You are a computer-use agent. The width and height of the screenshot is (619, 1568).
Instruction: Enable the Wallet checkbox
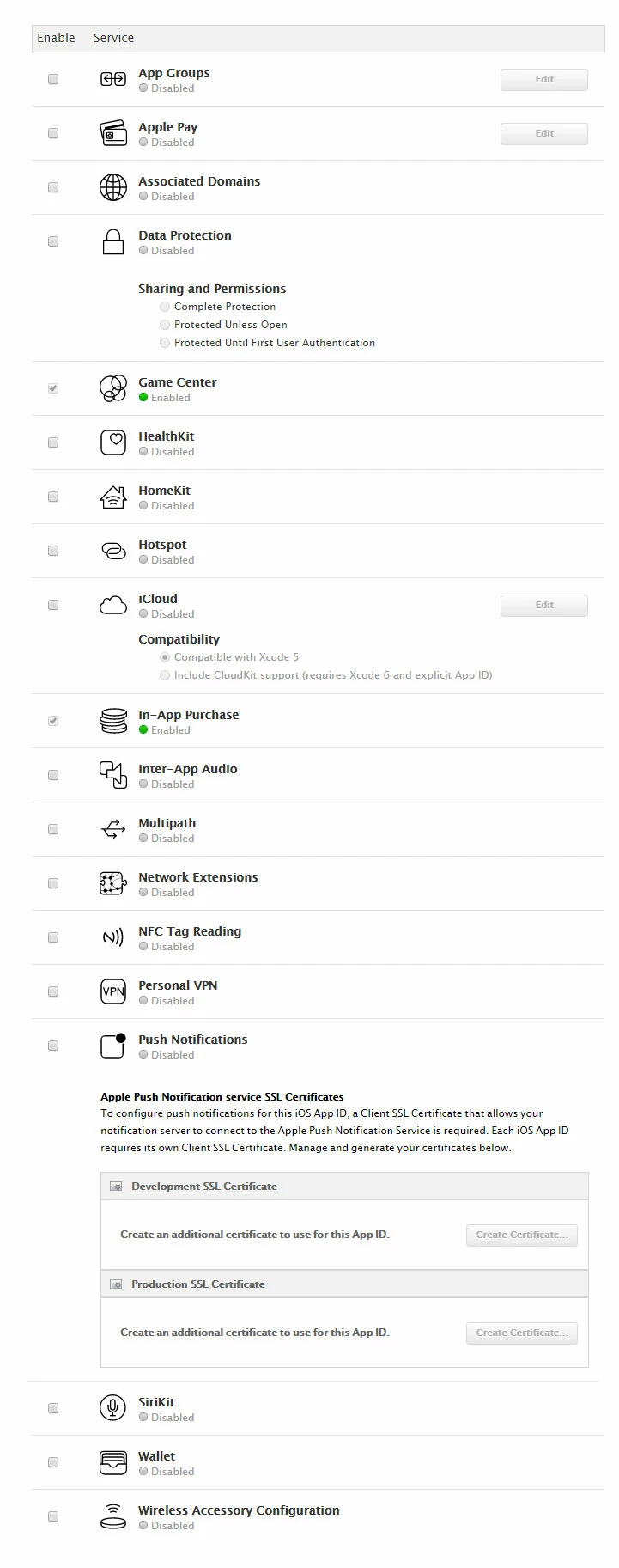(53, 1462)
